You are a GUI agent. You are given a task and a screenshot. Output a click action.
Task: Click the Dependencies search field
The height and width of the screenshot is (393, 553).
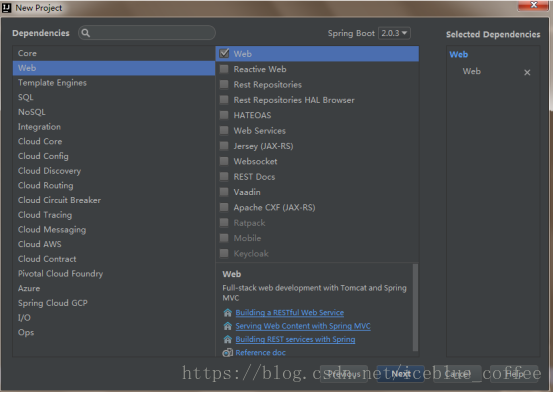click(x=147, y=33)
